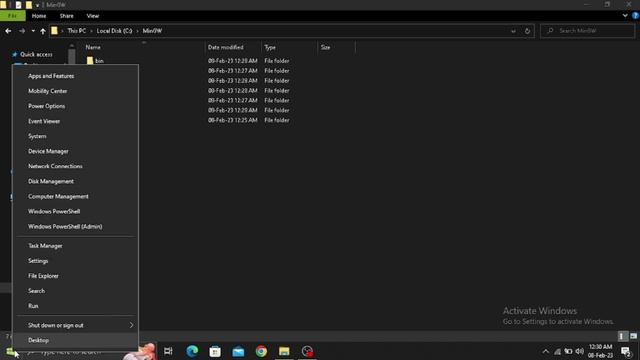
Task: Open Task View on the taskbar
Action: point(168,351)
